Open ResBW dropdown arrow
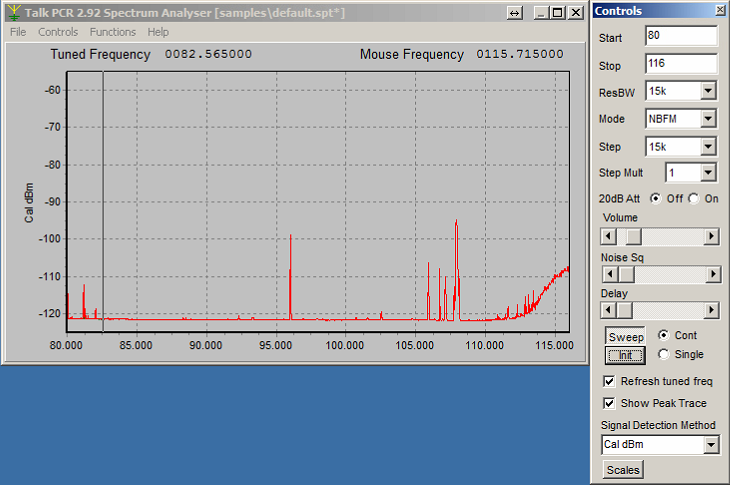The image size is (730, 485). 708,91
